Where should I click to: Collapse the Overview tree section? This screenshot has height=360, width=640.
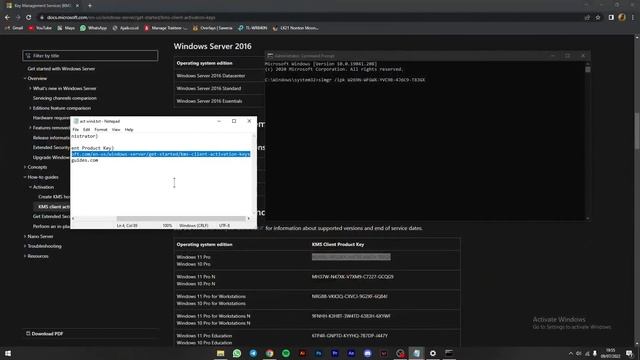[x=25, y=78]
